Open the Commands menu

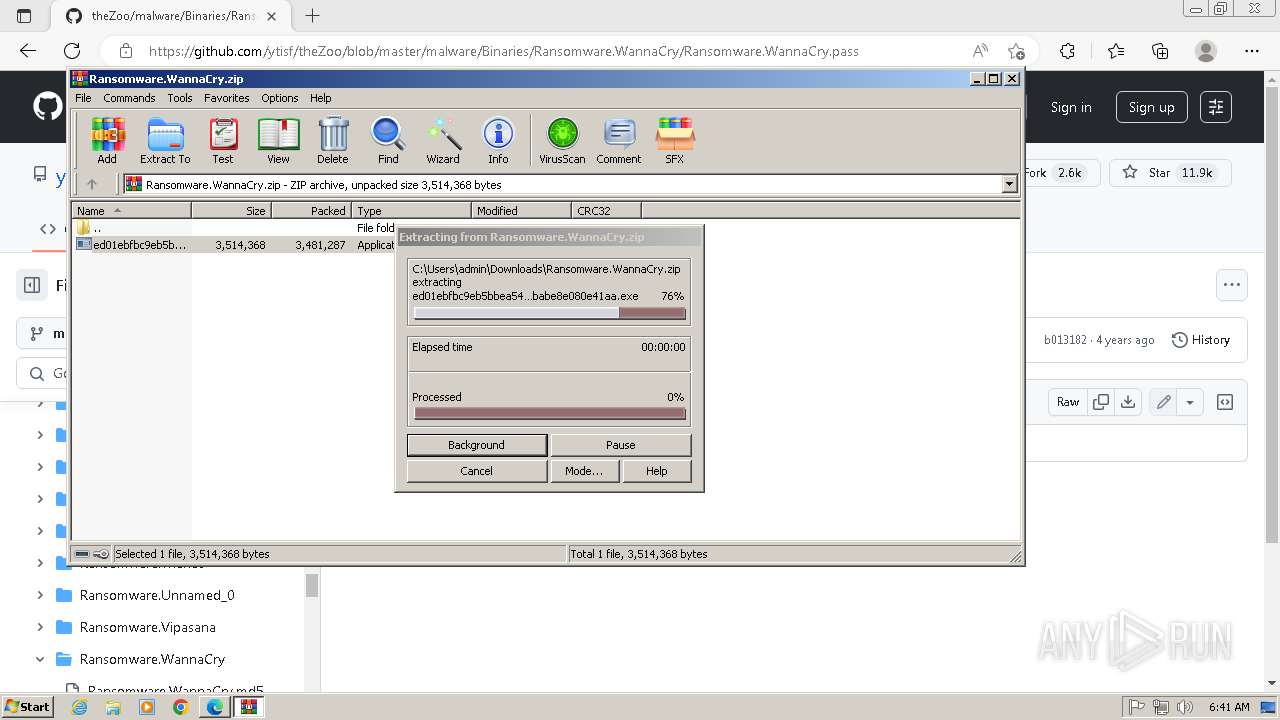click(129, 98)
